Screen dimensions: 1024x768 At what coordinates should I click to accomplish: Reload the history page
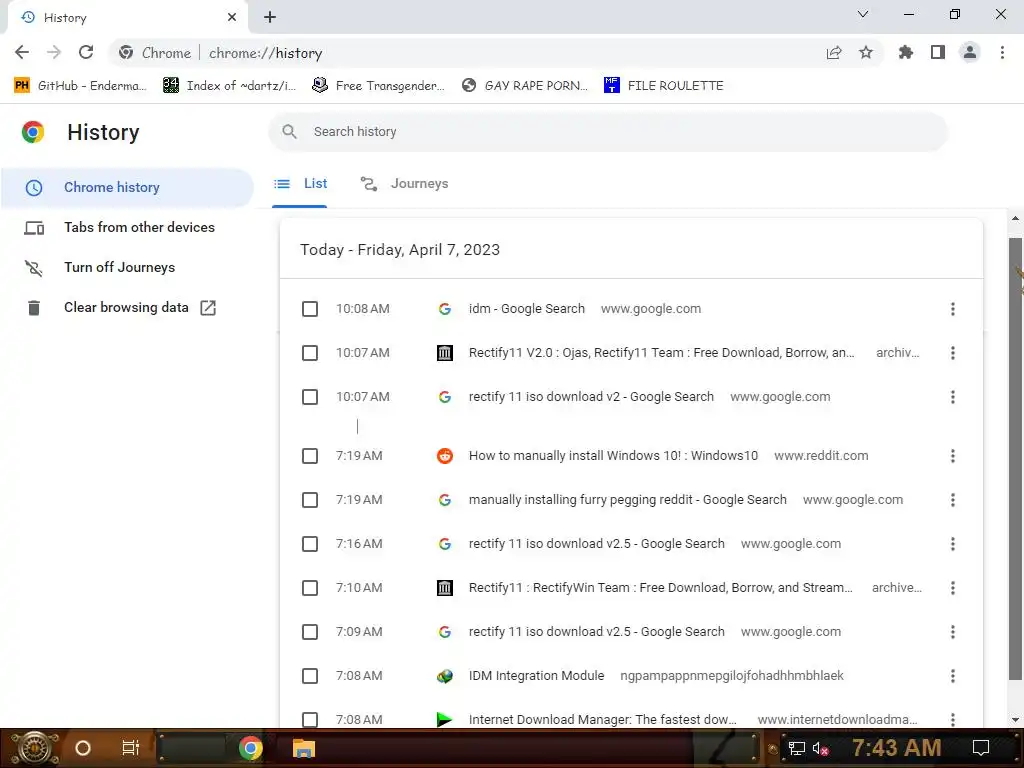pos(86,52)
